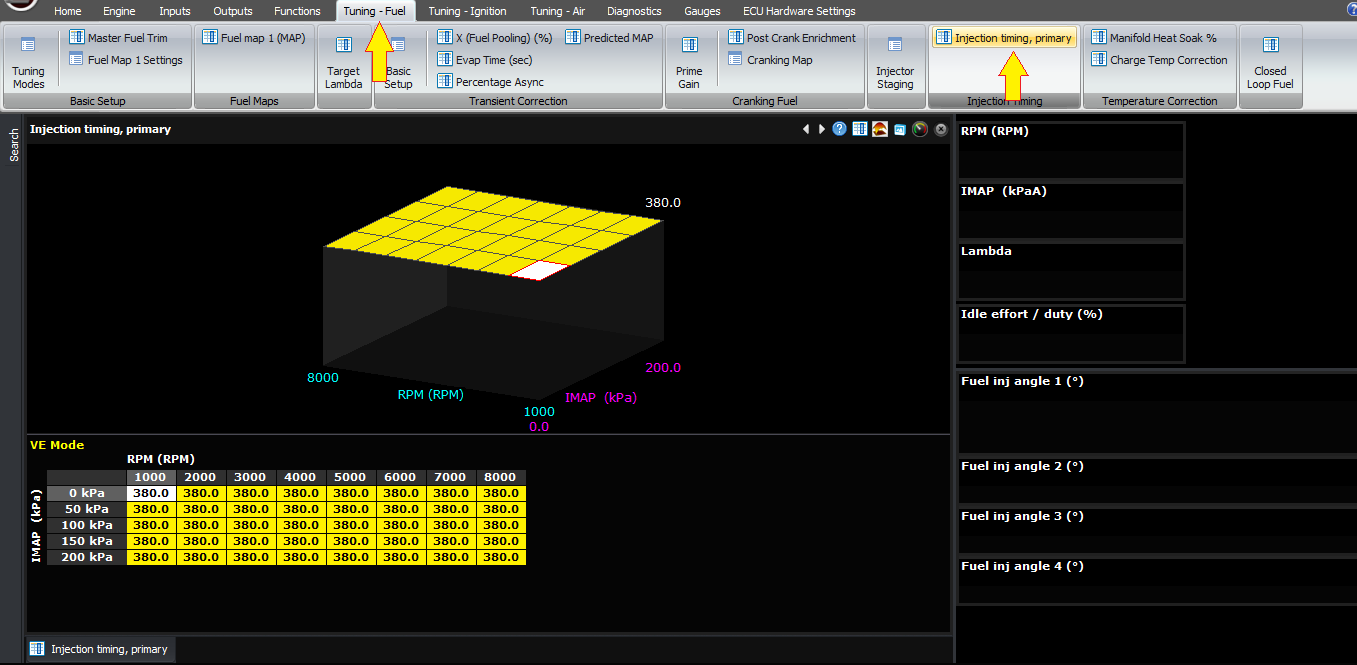This screenshot has height=665, width=1357.
Task: Open Master Fuel Trim
Action: tap(118, 37)
